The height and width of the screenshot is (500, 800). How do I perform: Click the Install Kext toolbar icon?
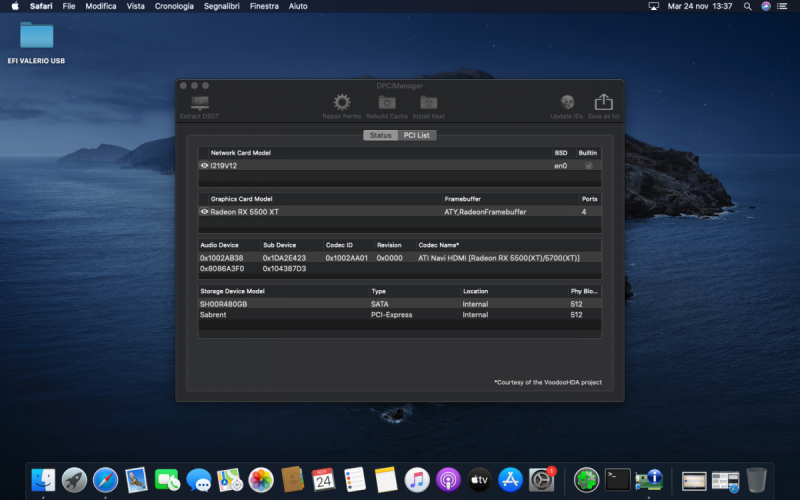click(429, 102)
